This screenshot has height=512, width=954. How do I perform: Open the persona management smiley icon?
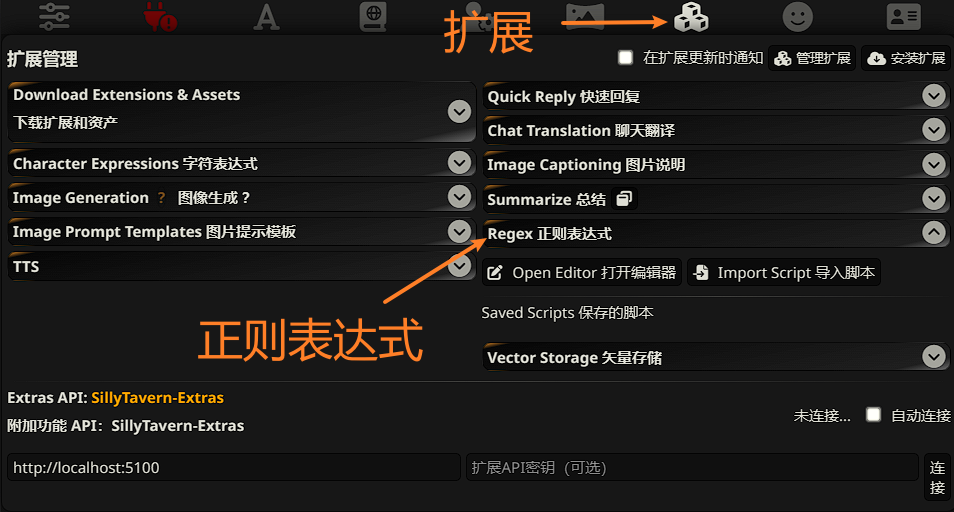coord(798,16)
